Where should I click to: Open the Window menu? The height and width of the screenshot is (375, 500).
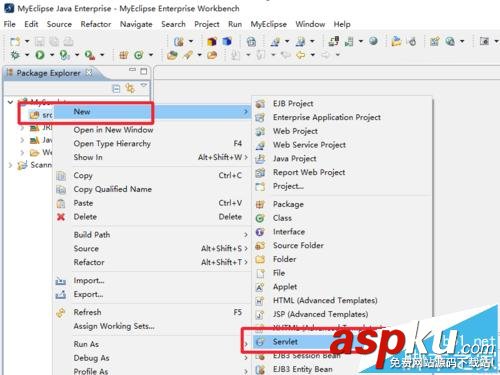click(x=310, y=24)
